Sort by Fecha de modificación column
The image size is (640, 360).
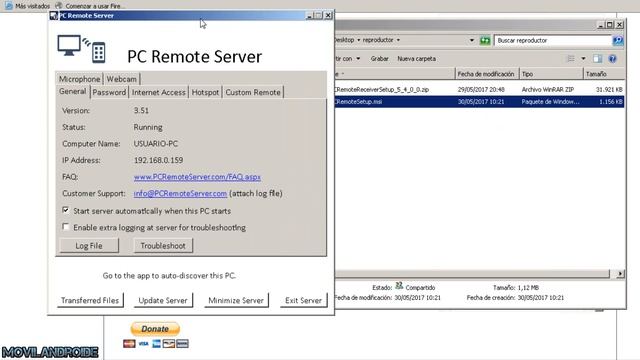(487, 74)
